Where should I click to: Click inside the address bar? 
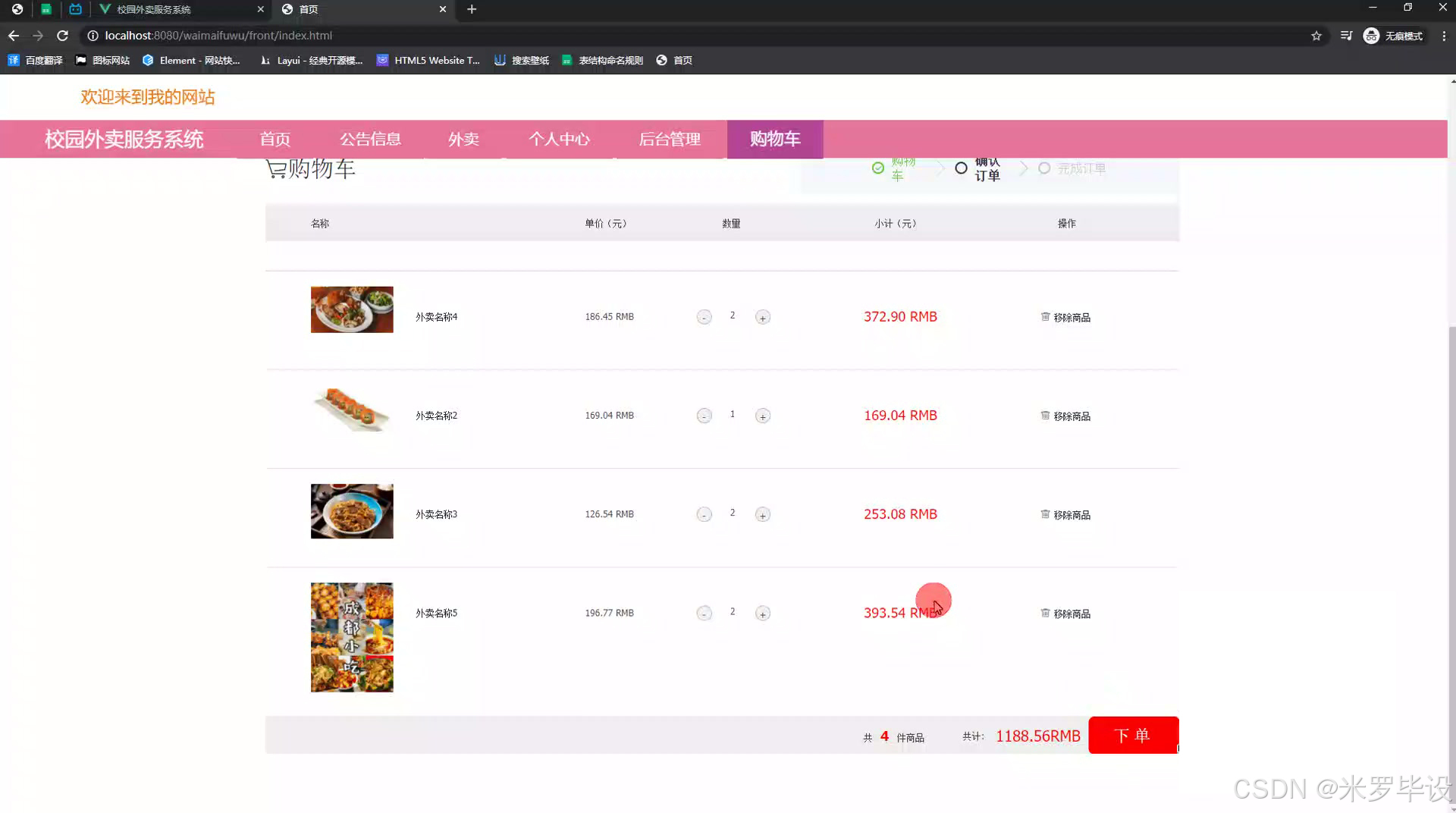pyautogui.click(x=303, y=36)
